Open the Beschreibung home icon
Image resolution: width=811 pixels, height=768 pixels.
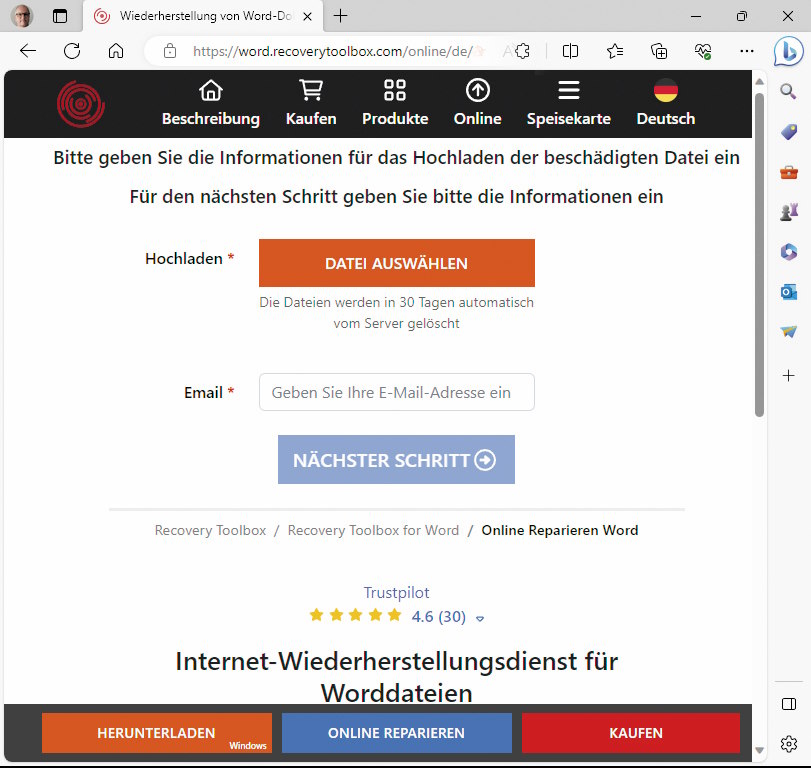[x=211, y=91]
